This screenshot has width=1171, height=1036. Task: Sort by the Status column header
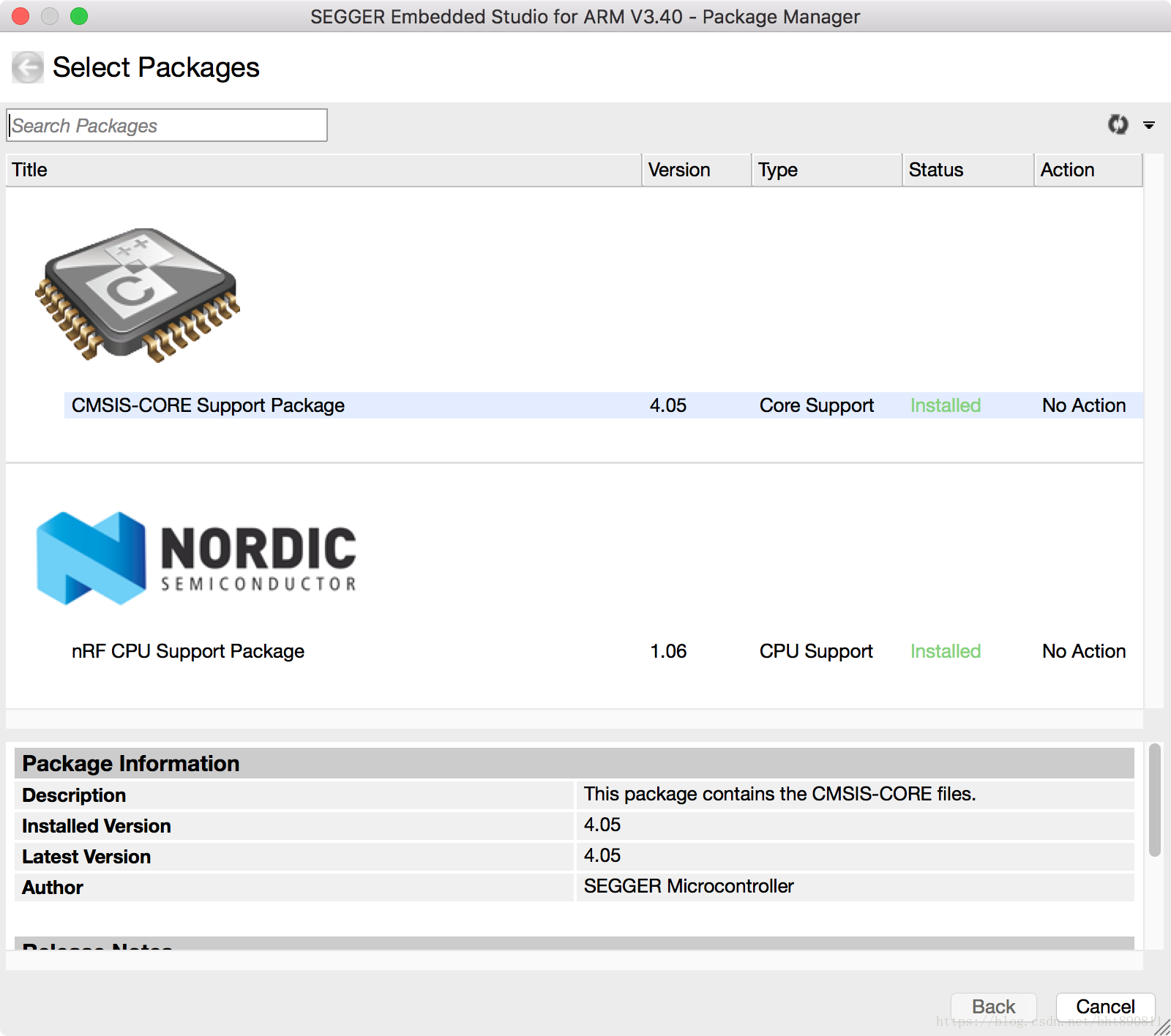968,170
